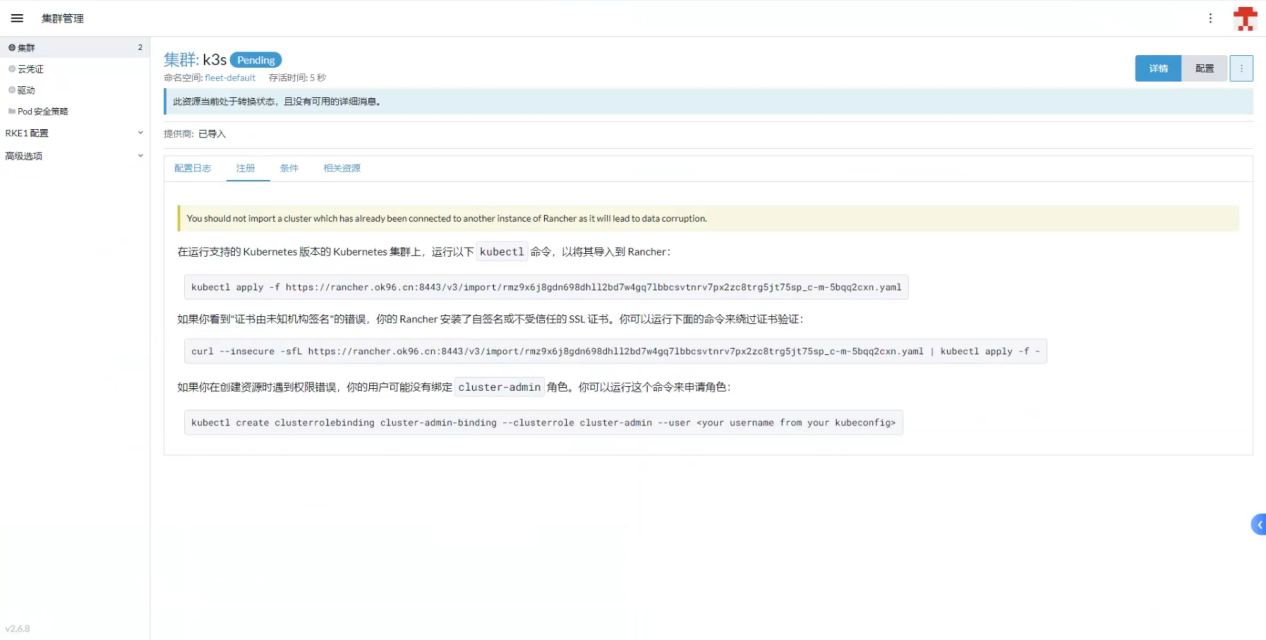Click the globe icon beside 集群
Viewport: 1266px width, 640px height.
coord(12,47)
